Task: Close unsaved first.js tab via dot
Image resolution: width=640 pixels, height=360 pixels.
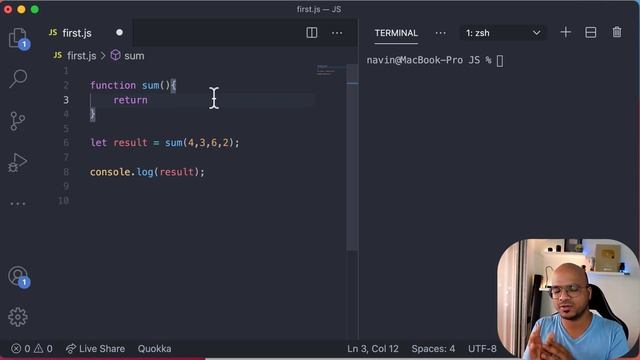Action: (x=119, y=32)
